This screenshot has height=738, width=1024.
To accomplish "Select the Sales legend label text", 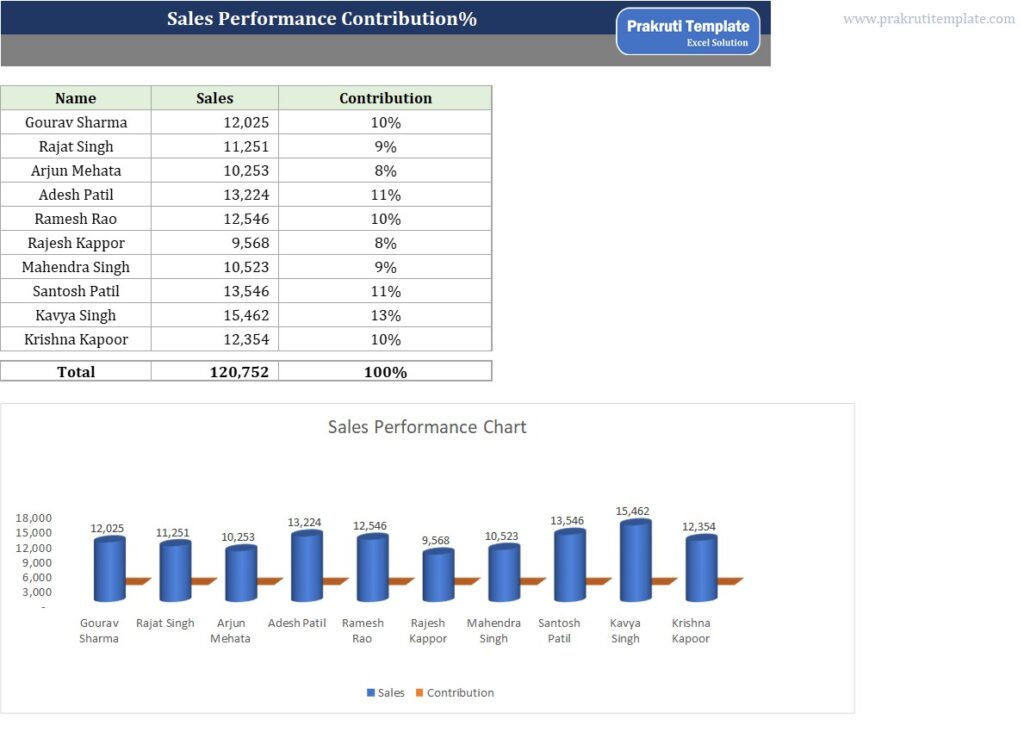I will tap(390, 692).
